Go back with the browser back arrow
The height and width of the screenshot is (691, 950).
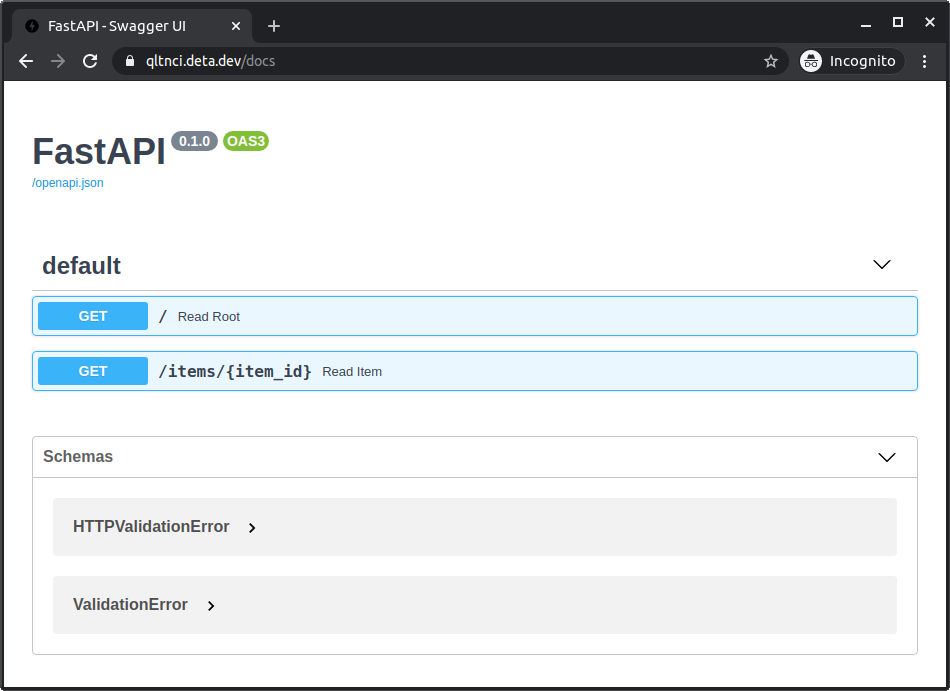click(25, 61)
